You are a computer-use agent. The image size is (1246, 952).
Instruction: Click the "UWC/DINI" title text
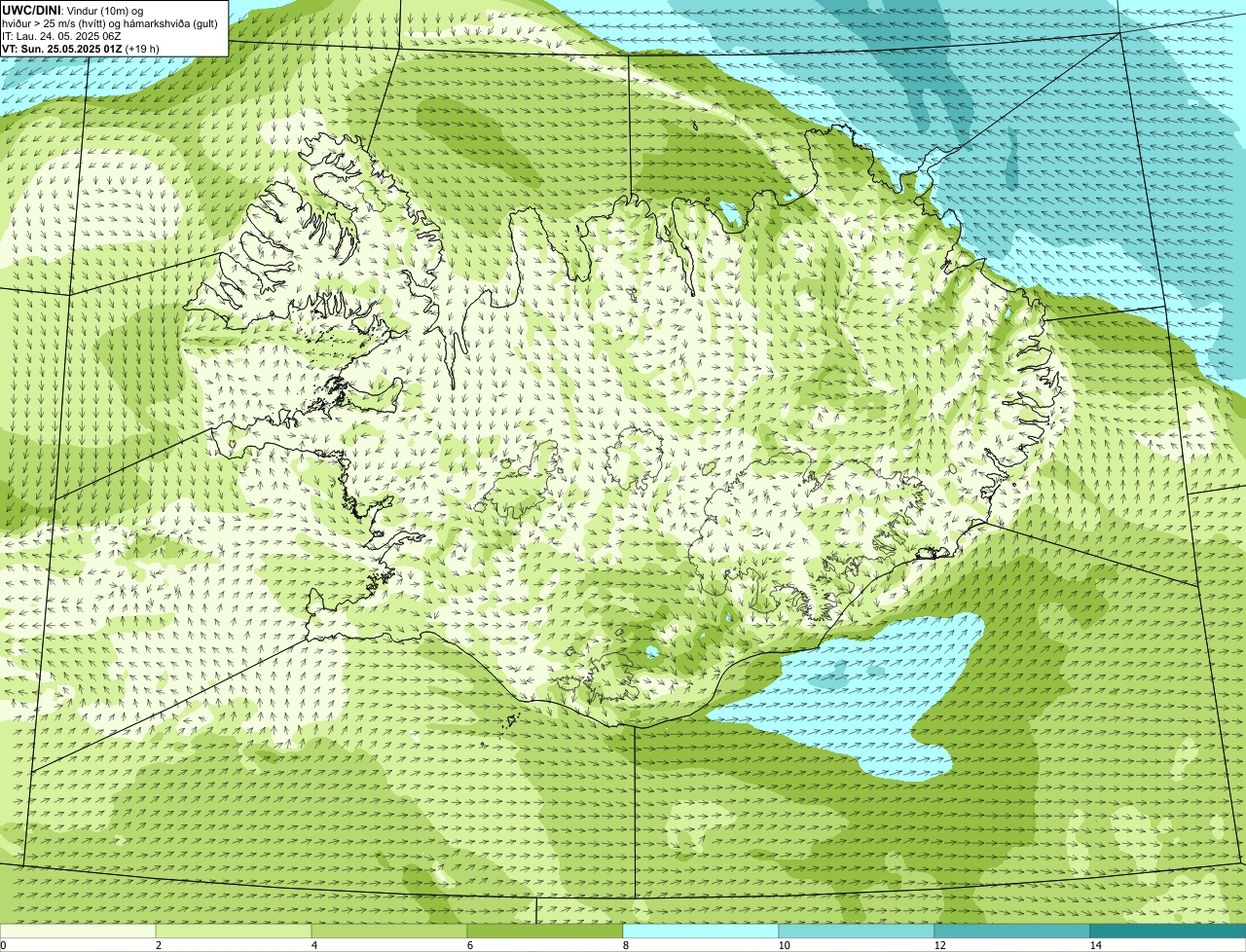click(x=32, y=10)
